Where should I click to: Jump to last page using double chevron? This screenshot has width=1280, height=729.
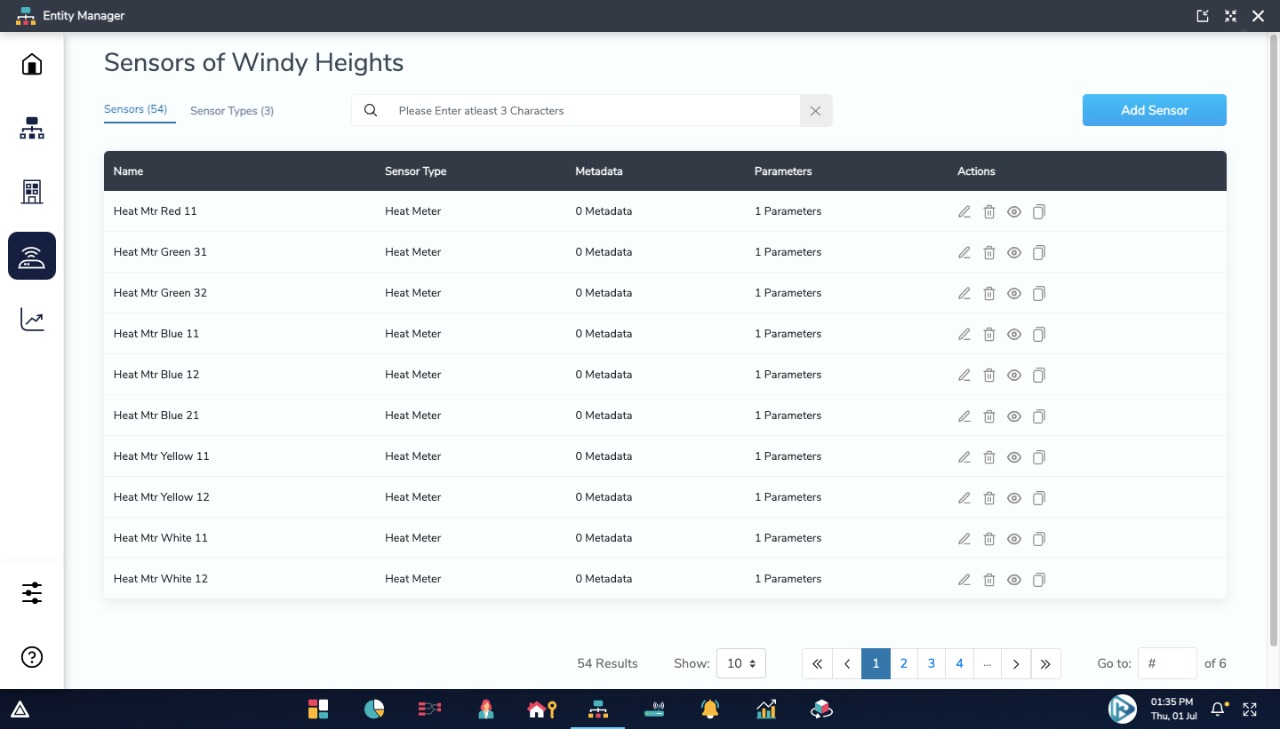click(1045, 663)
